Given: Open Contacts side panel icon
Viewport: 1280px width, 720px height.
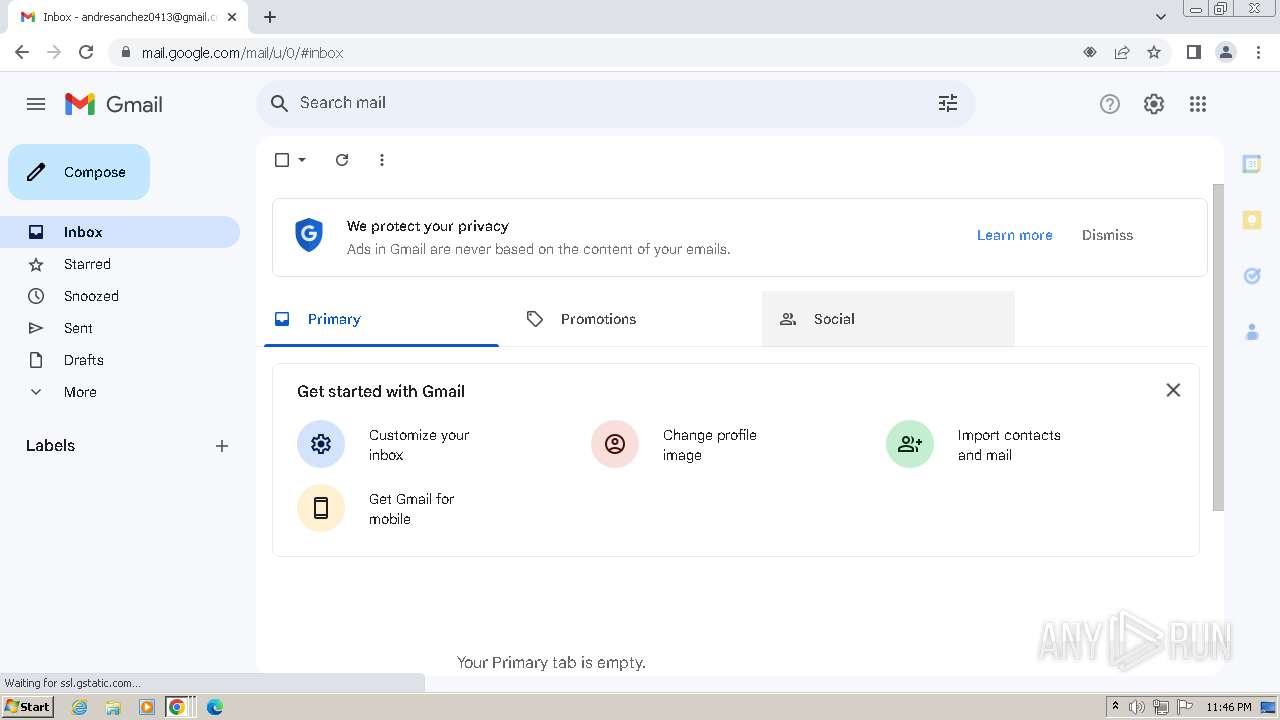Looking at the screenshot, I should click(1252, 332).
